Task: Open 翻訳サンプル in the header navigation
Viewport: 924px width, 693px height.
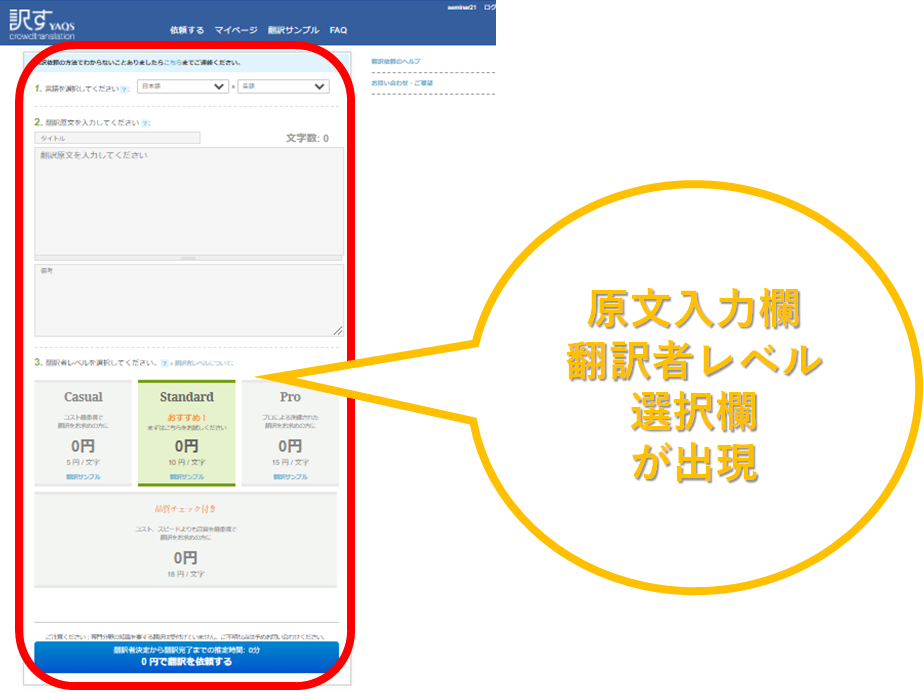Action: tap(293, 30)
